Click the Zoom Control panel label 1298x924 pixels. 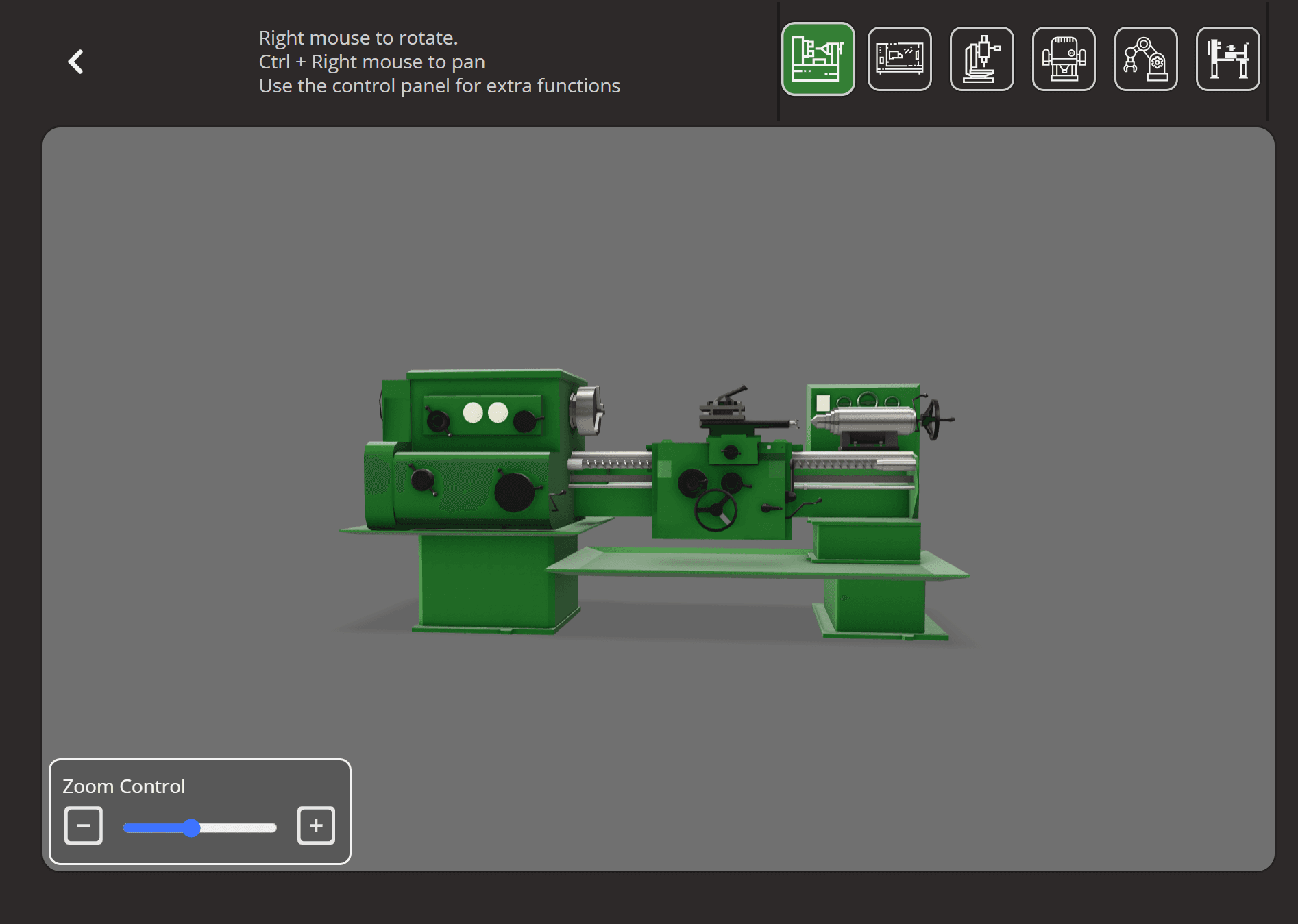(x=123, y=786)
